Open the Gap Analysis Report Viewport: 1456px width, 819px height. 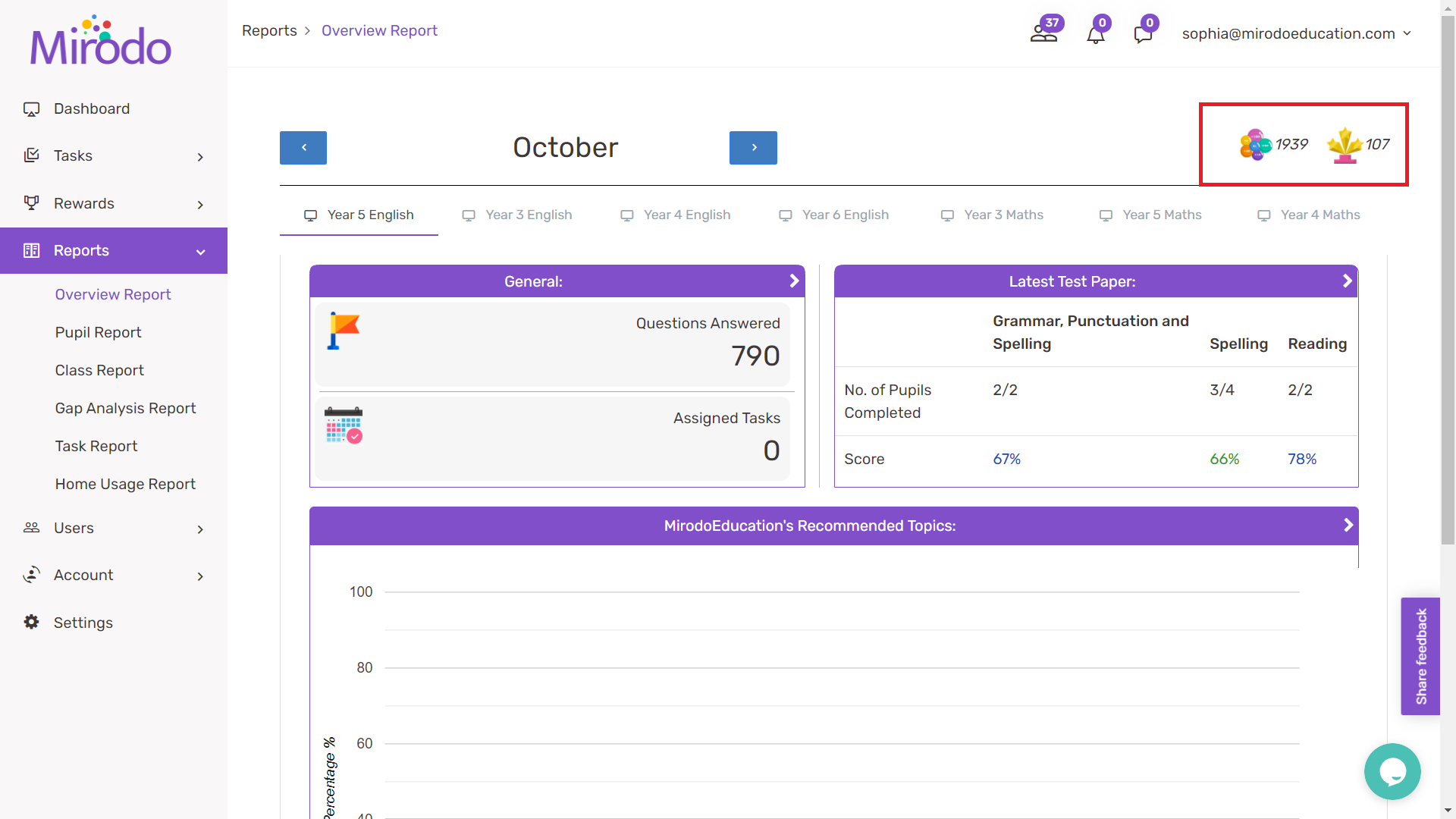click(125, 408)
